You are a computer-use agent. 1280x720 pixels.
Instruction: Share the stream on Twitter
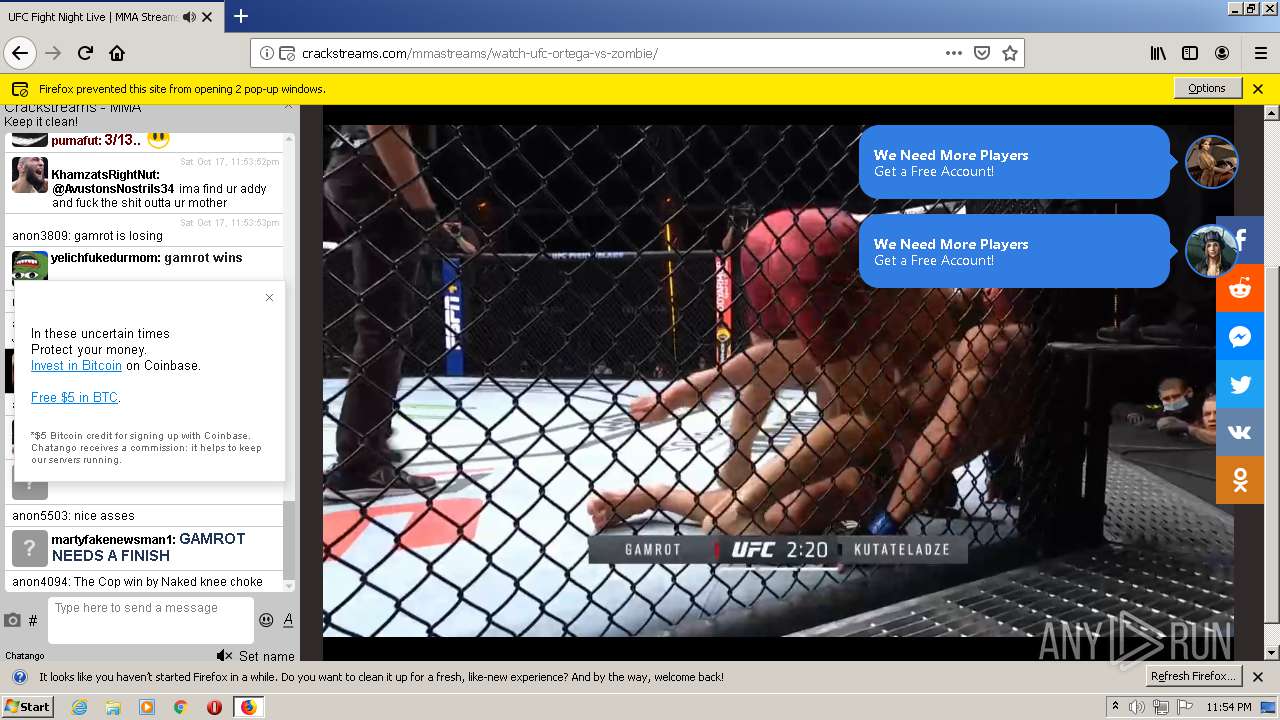pyautogui.click(x=1240, y=384)
